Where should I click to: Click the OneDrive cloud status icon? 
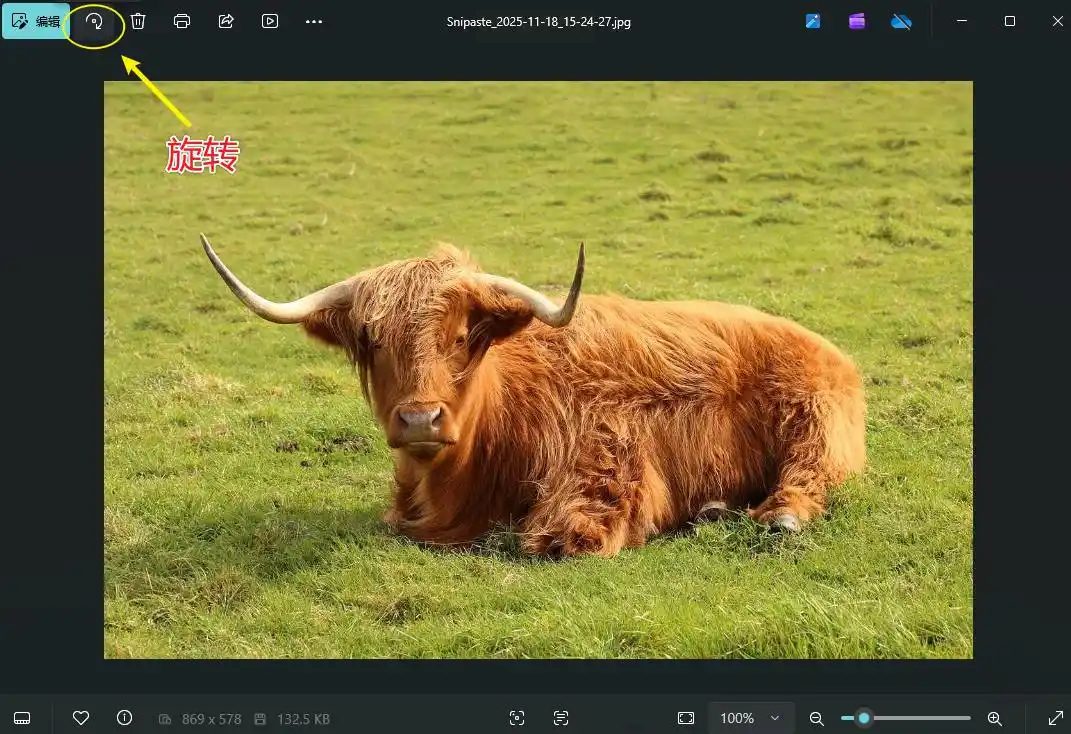click(x=901, y=21)
